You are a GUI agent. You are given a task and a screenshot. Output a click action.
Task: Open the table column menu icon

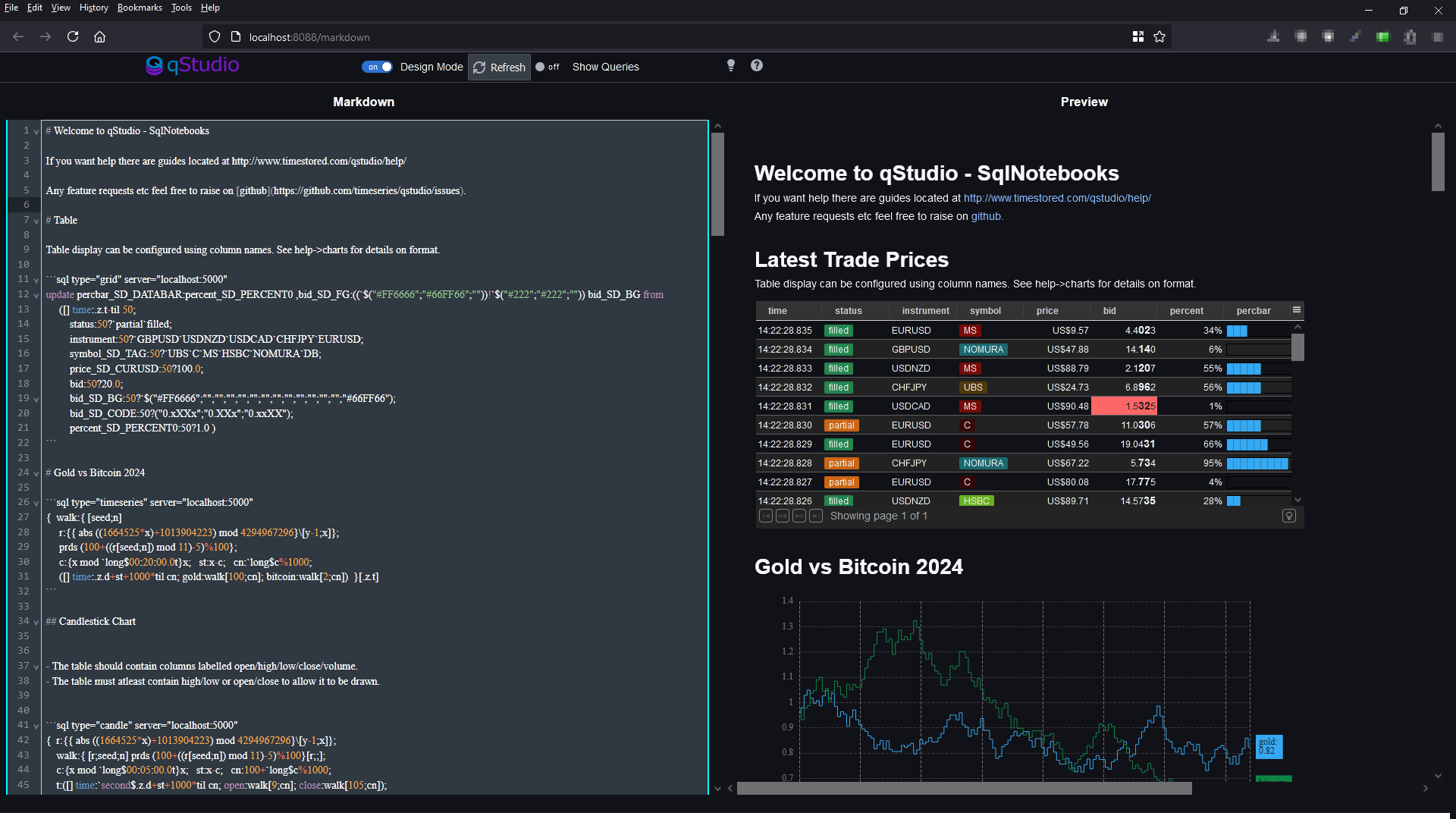click(1297, 309)
